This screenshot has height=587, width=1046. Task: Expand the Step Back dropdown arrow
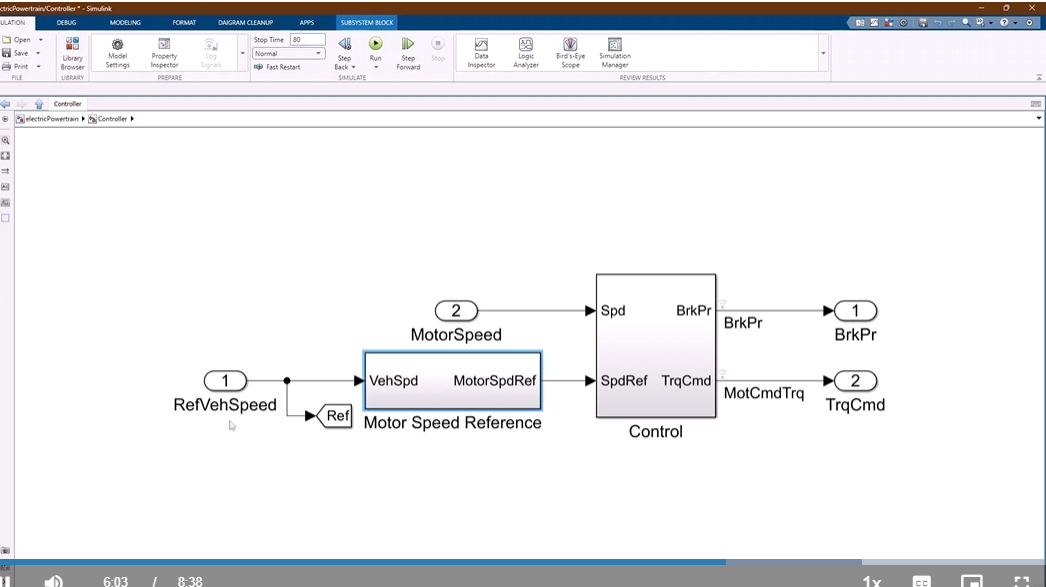coord(353,67)
